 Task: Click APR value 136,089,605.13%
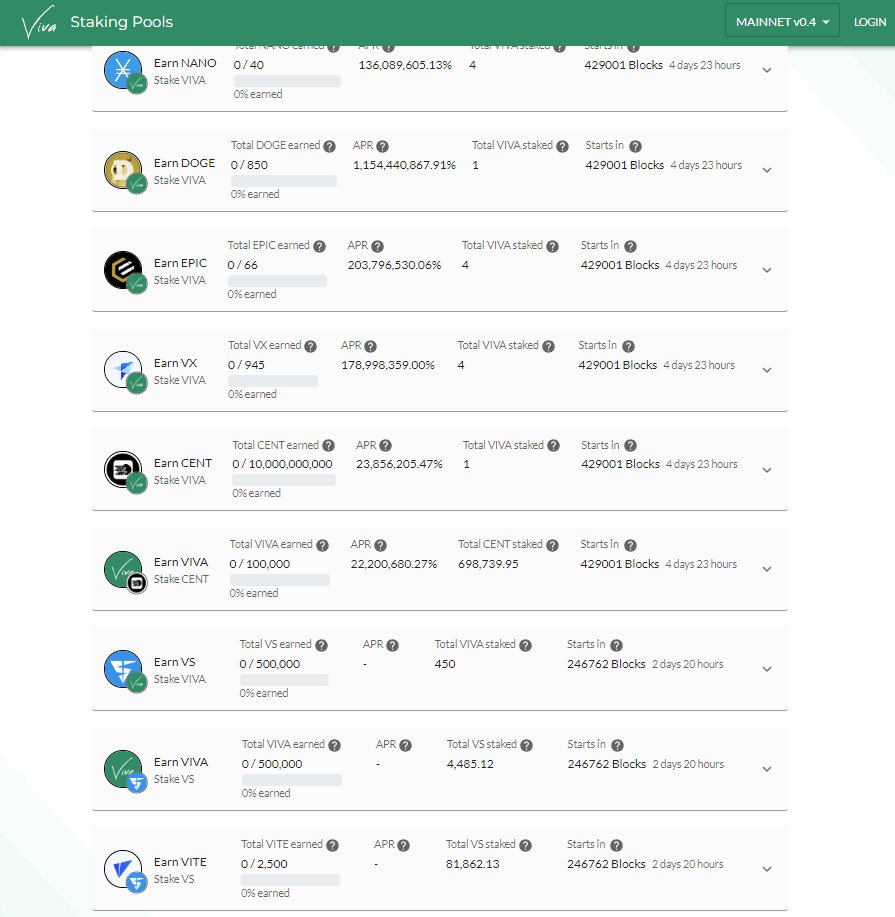[405, 65]
